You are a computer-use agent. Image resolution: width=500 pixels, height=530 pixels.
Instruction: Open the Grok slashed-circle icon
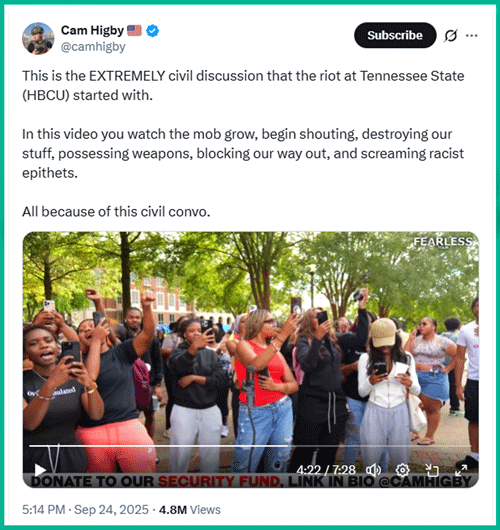(x=450, y=35)
